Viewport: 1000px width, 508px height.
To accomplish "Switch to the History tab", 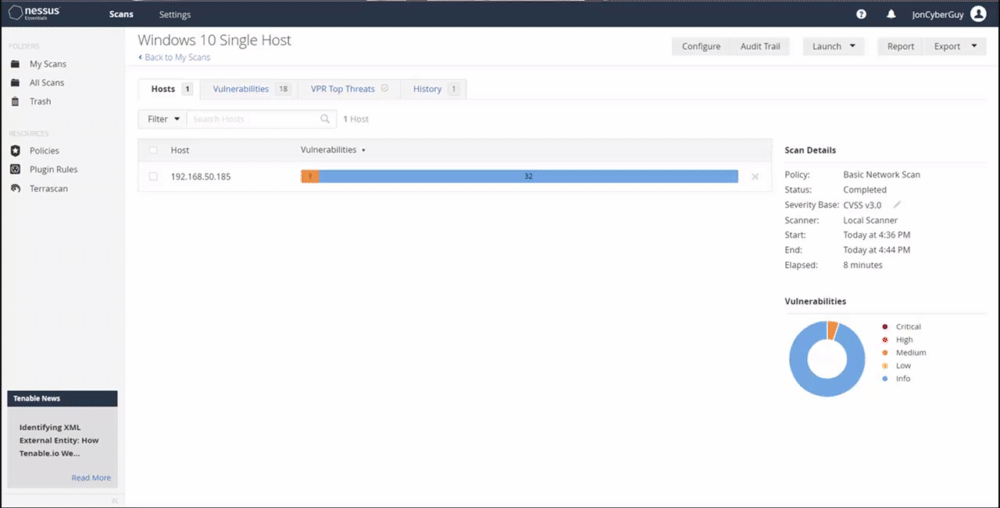I will click(x=434, y=89).
